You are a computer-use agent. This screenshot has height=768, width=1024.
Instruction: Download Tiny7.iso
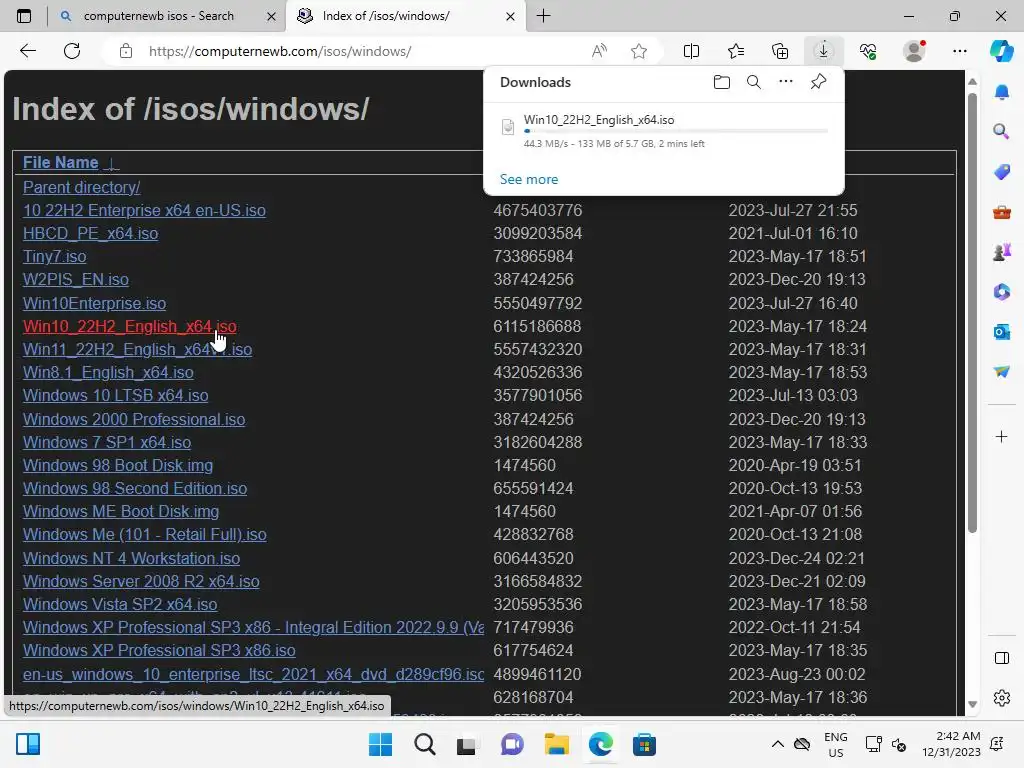(x=54, y=257)
